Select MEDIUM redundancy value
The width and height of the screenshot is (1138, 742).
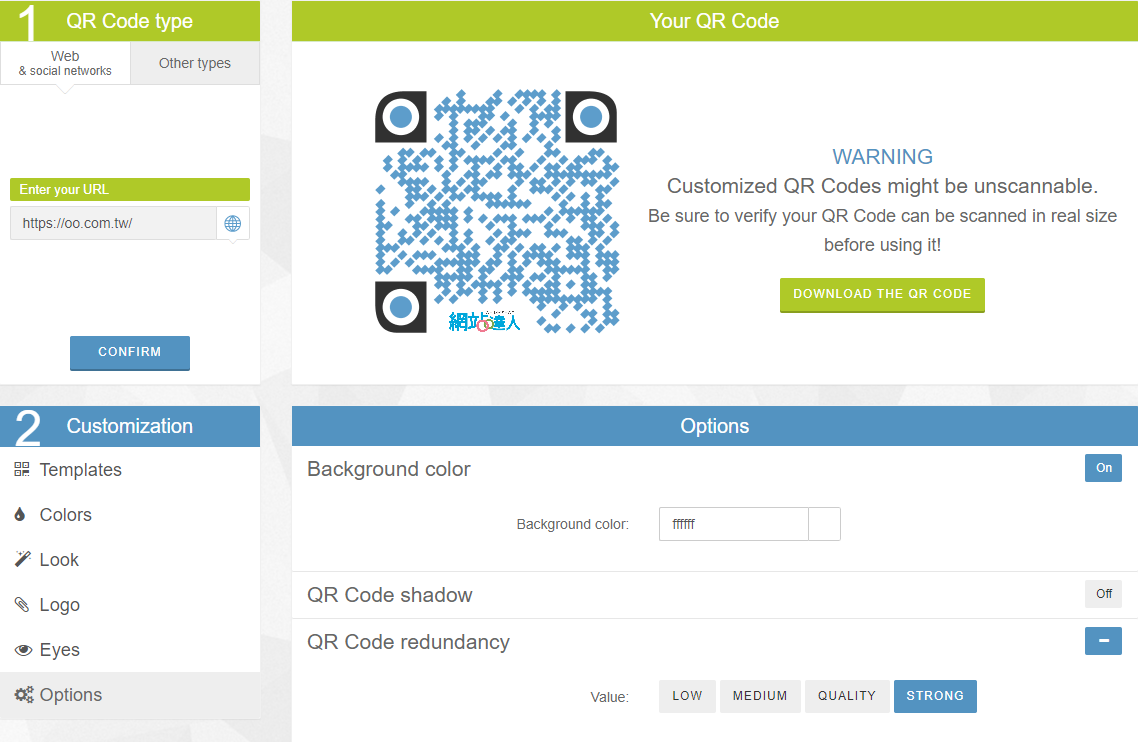click(x=760, y=696)
